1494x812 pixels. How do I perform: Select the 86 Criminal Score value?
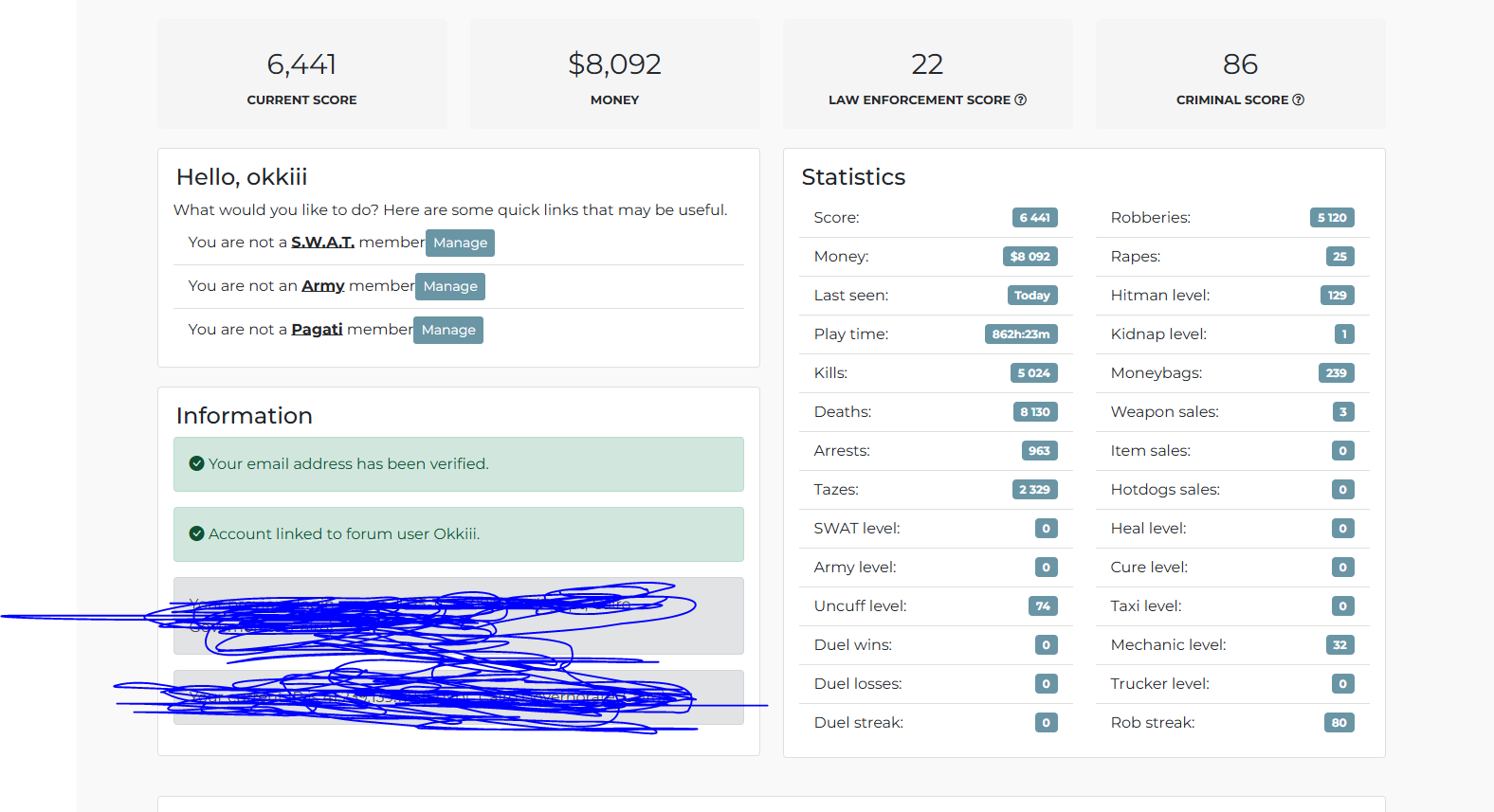[1240, 64]
